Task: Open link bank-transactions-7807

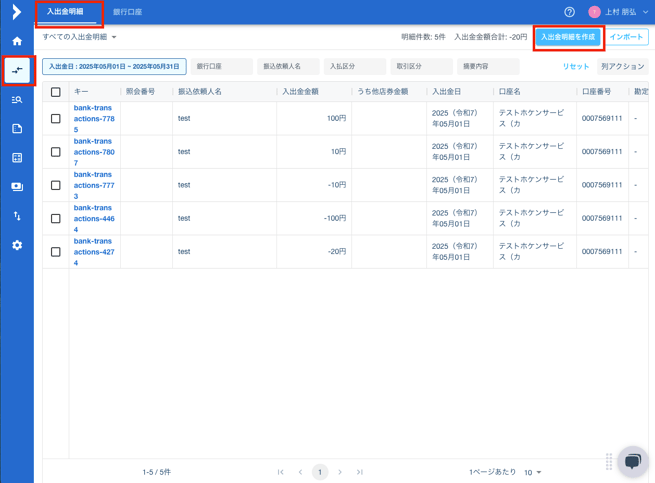Action: pyautogui.click(x=94, y=152)
